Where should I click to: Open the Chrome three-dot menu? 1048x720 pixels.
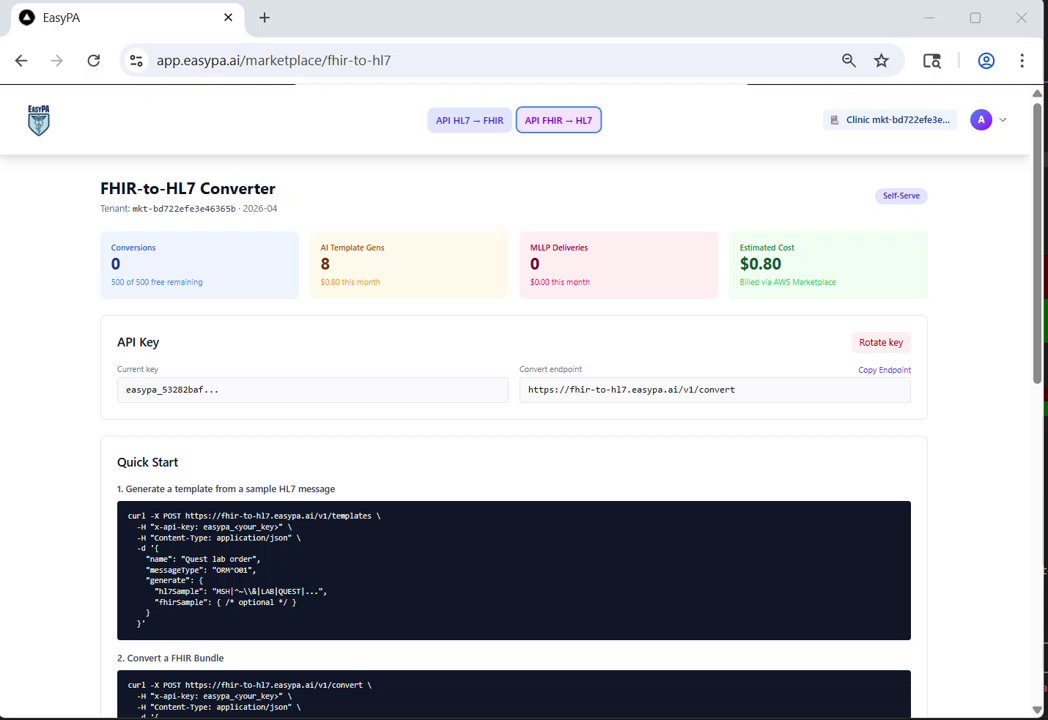pyautogui.click(x=1022, y=61)
